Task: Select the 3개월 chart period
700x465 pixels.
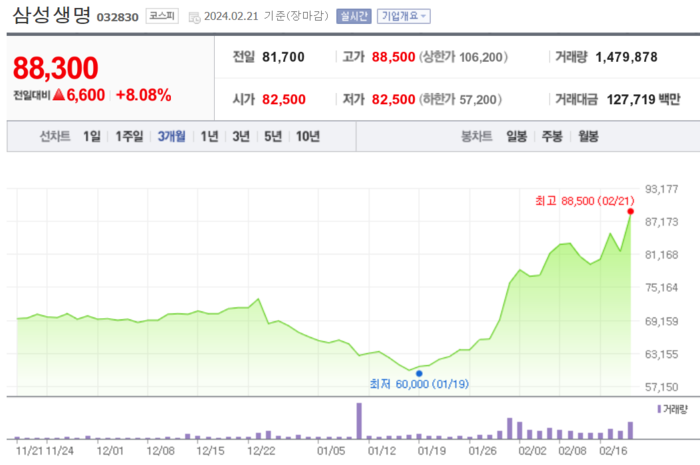Action: coord(173,136)
